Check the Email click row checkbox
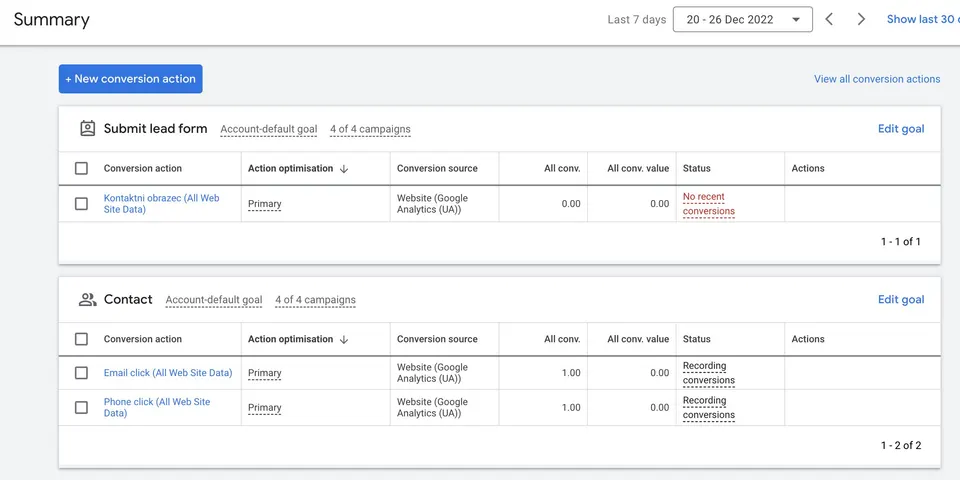Image resolution: width=960 pixels, height=480 pixels. click(81, 373)
